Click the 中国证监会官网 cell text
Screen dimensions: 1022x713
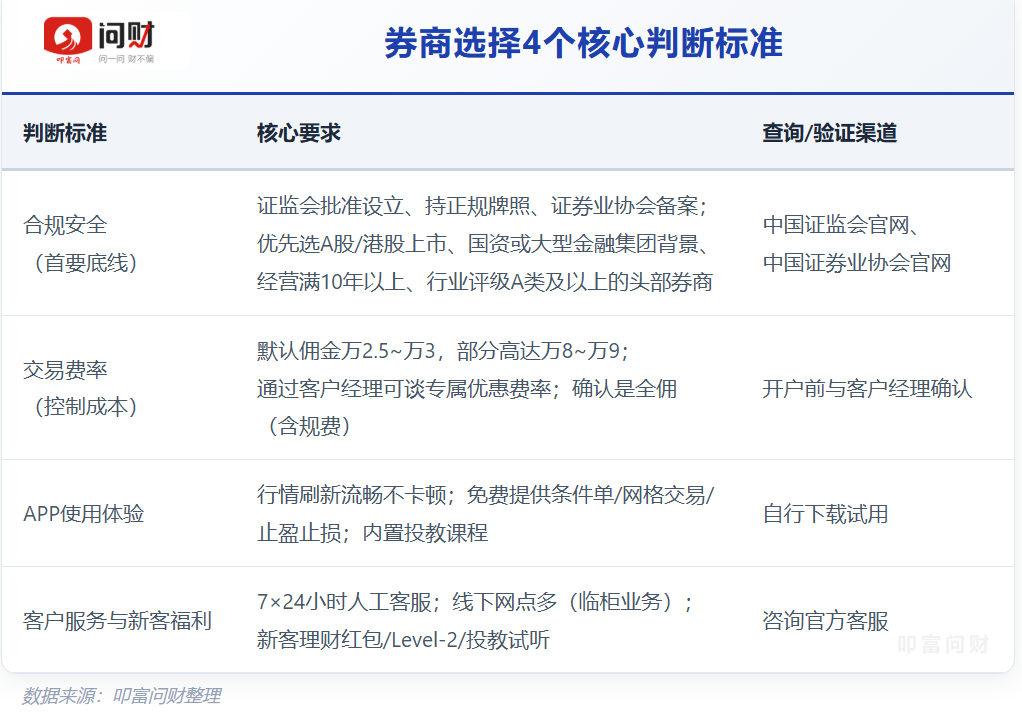[841, 225]
